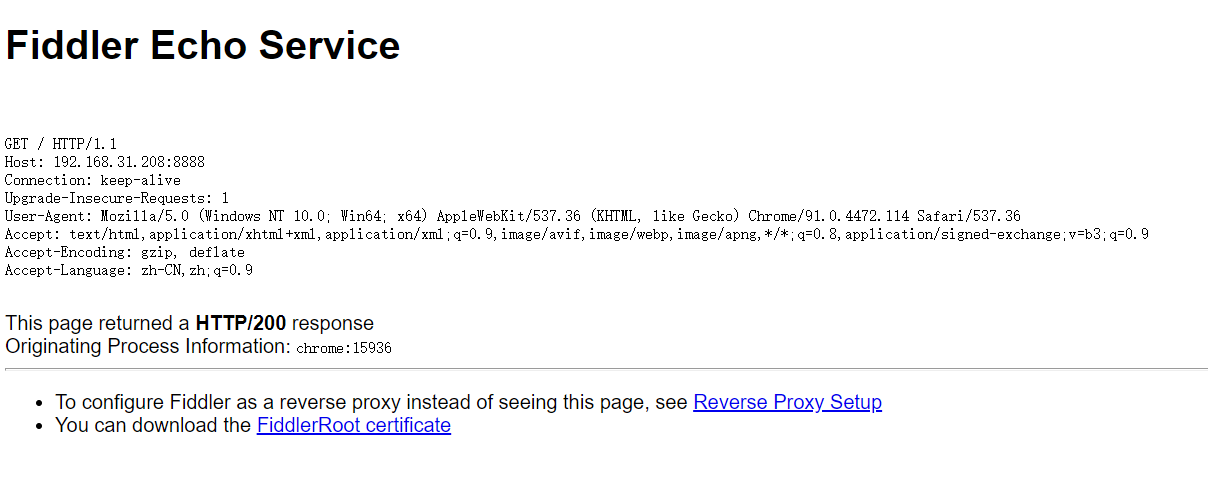Click the chrome:15936 process text
This screenshot has height=481, width=1208.
[x=343, y=349]
